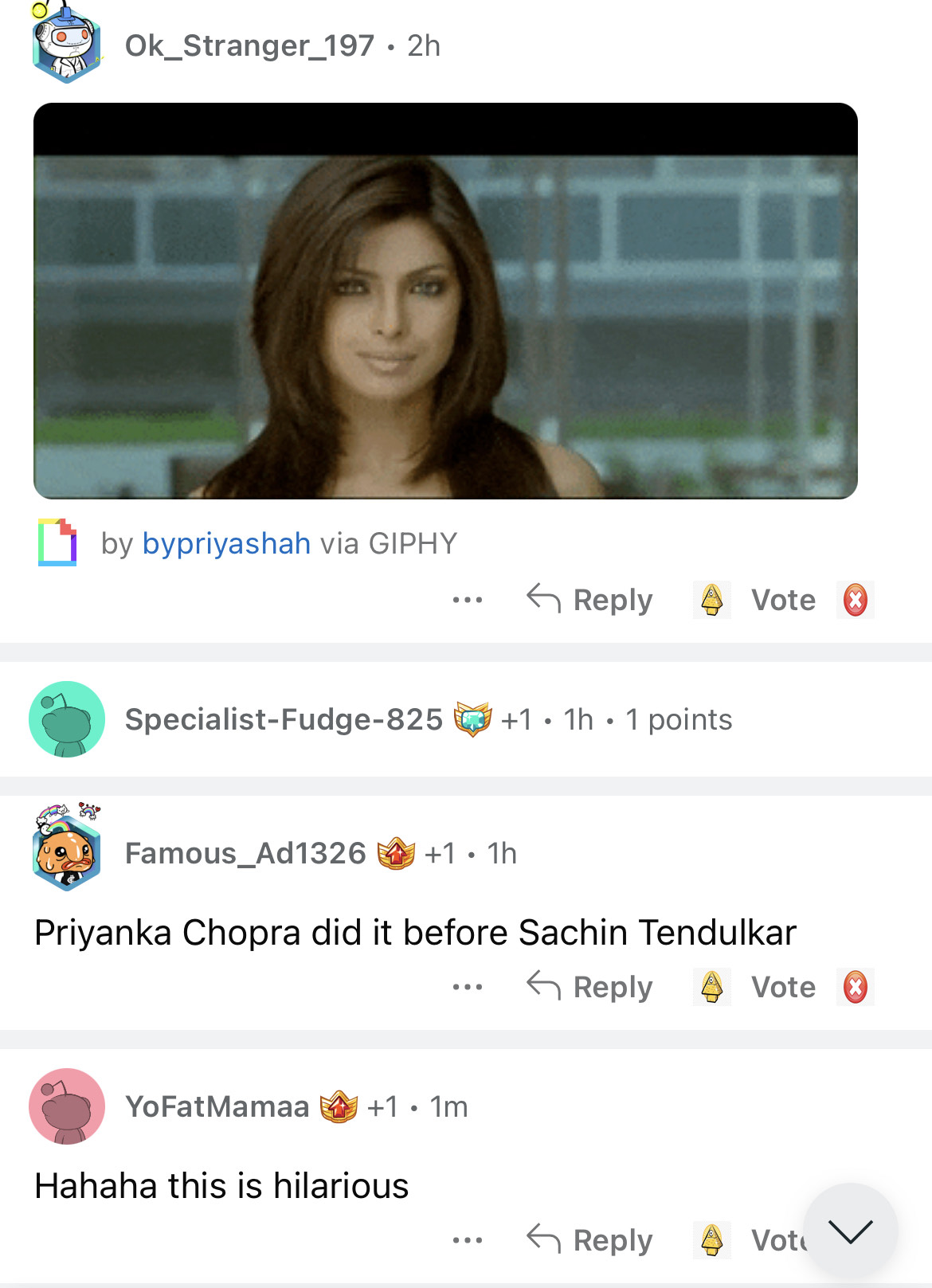Image resolution: width=932 pixels, height=1288 pixels.
Task: Downvote Famous_Ad1326's comment
Action: 855,987
